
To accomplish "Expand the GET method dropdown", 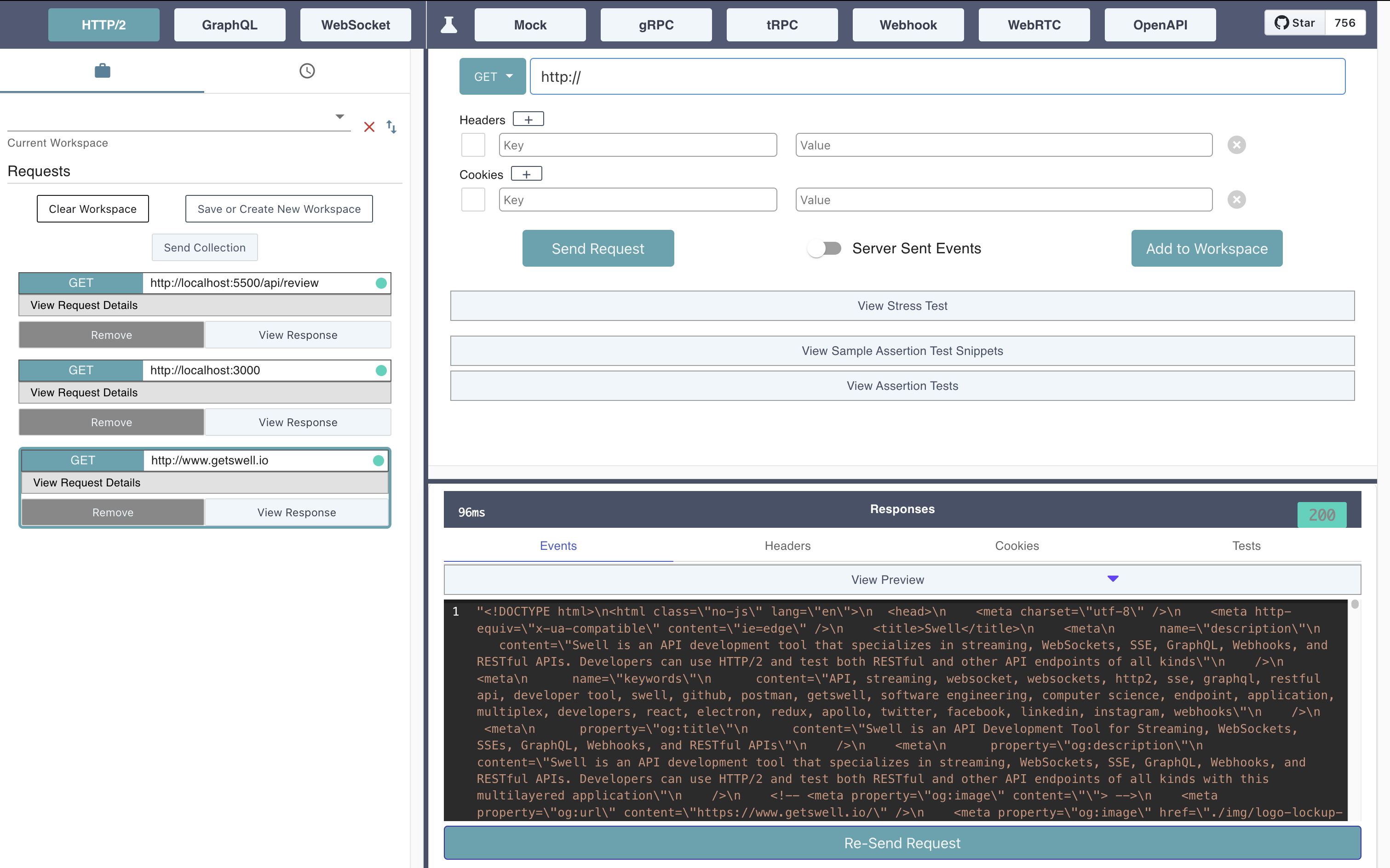I will click(x=490, y=76).
